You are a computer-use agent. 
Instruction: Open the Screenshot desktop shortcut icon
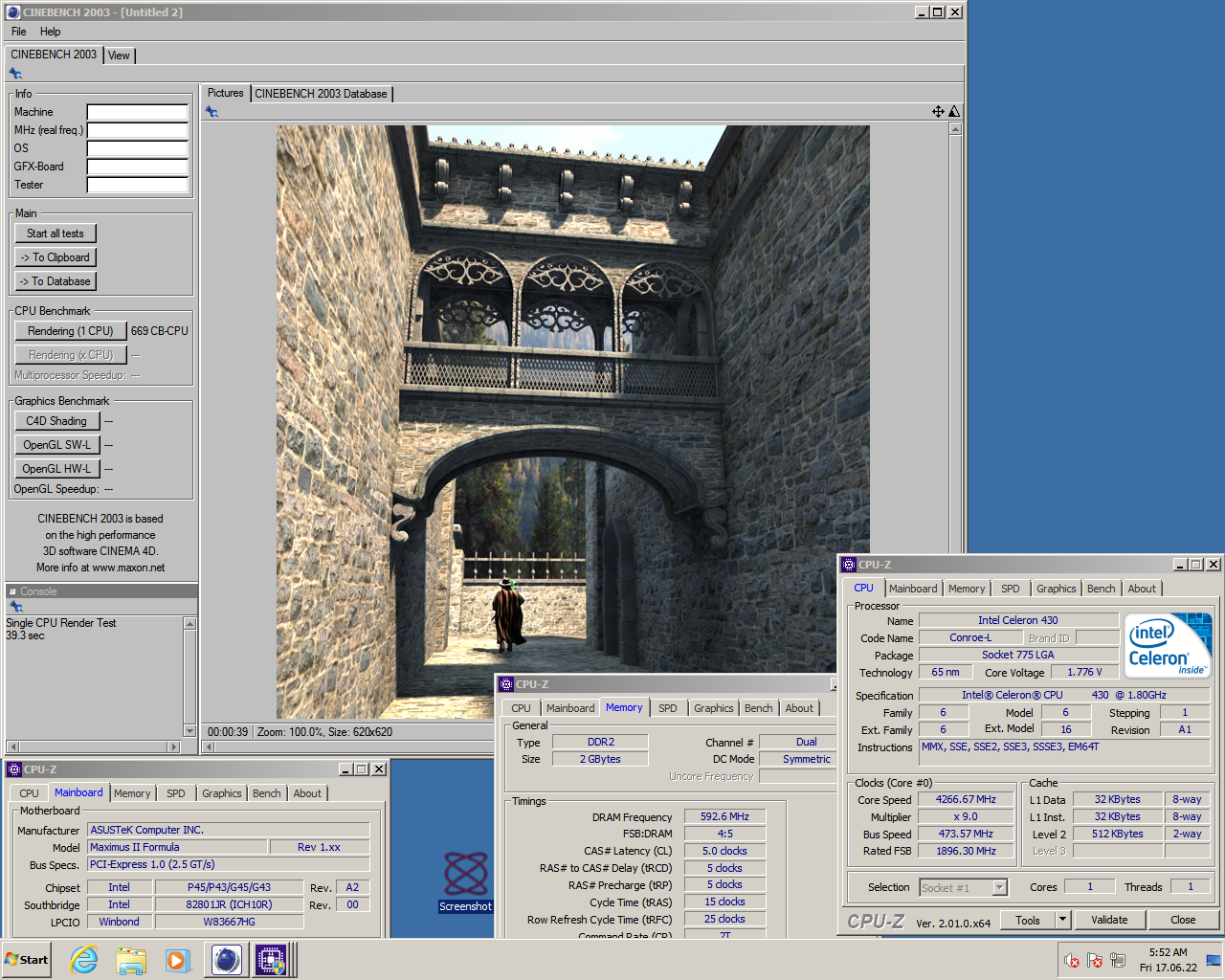pyautogui.click(x=466, y=873)
